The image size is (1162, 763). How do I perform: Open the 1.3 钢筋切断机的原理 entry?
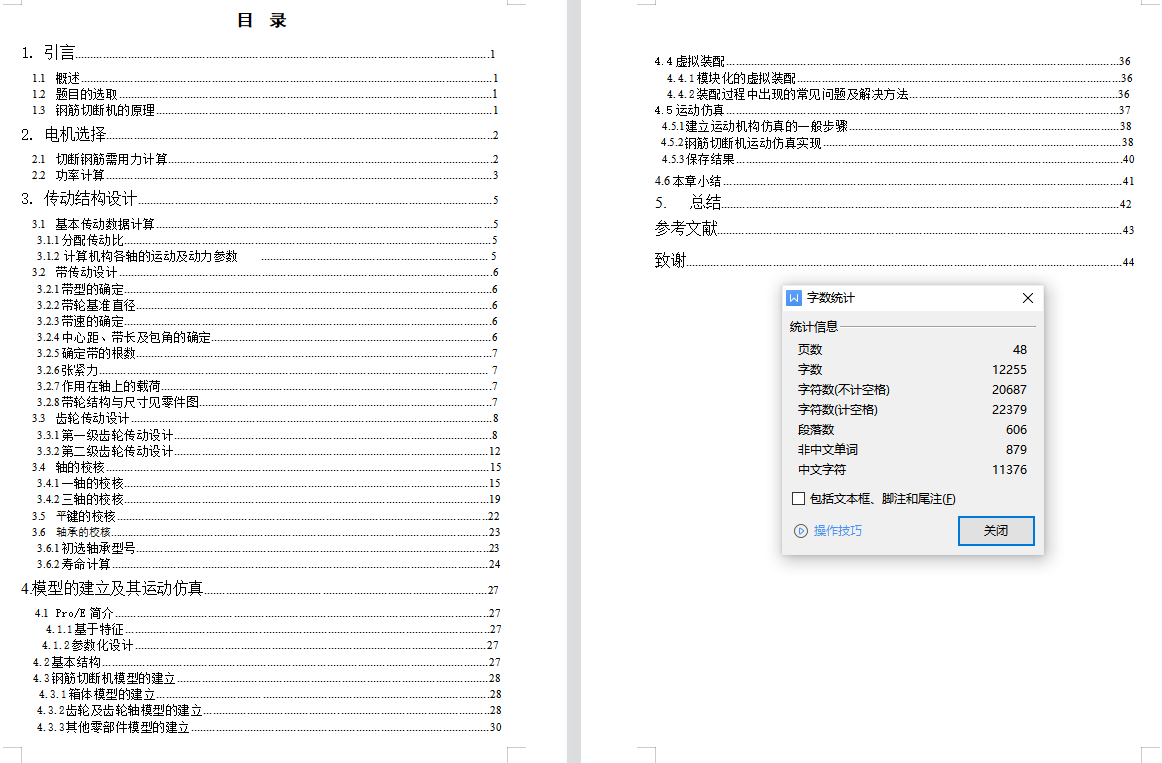pos(93,110)
